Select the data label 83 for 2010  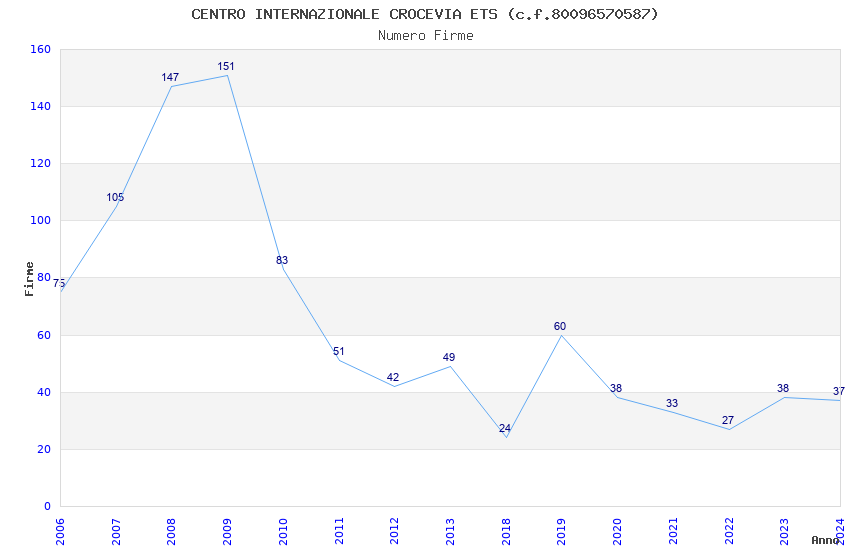click(282, 261)
